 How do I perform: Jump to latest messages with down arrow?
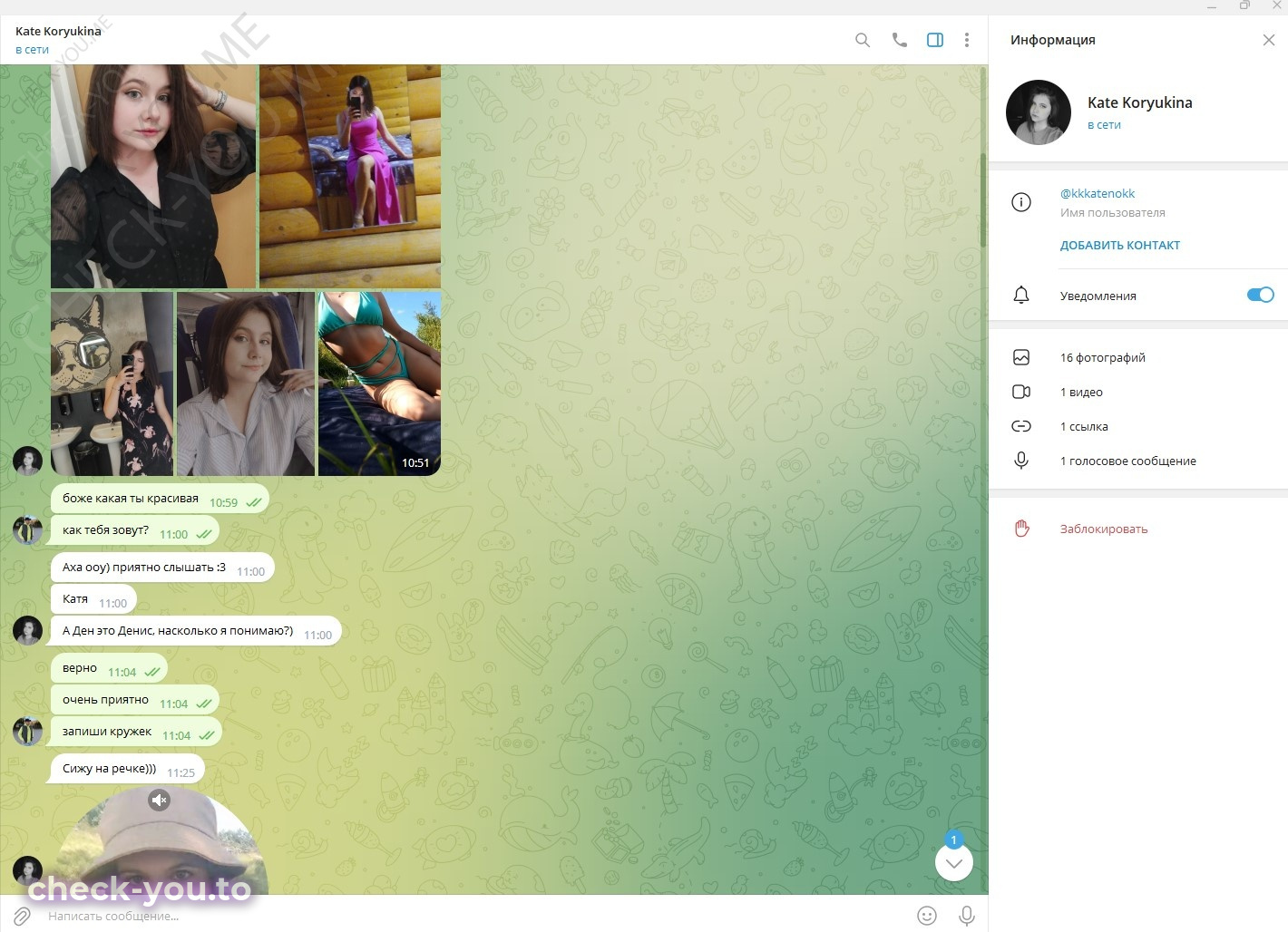954,862
